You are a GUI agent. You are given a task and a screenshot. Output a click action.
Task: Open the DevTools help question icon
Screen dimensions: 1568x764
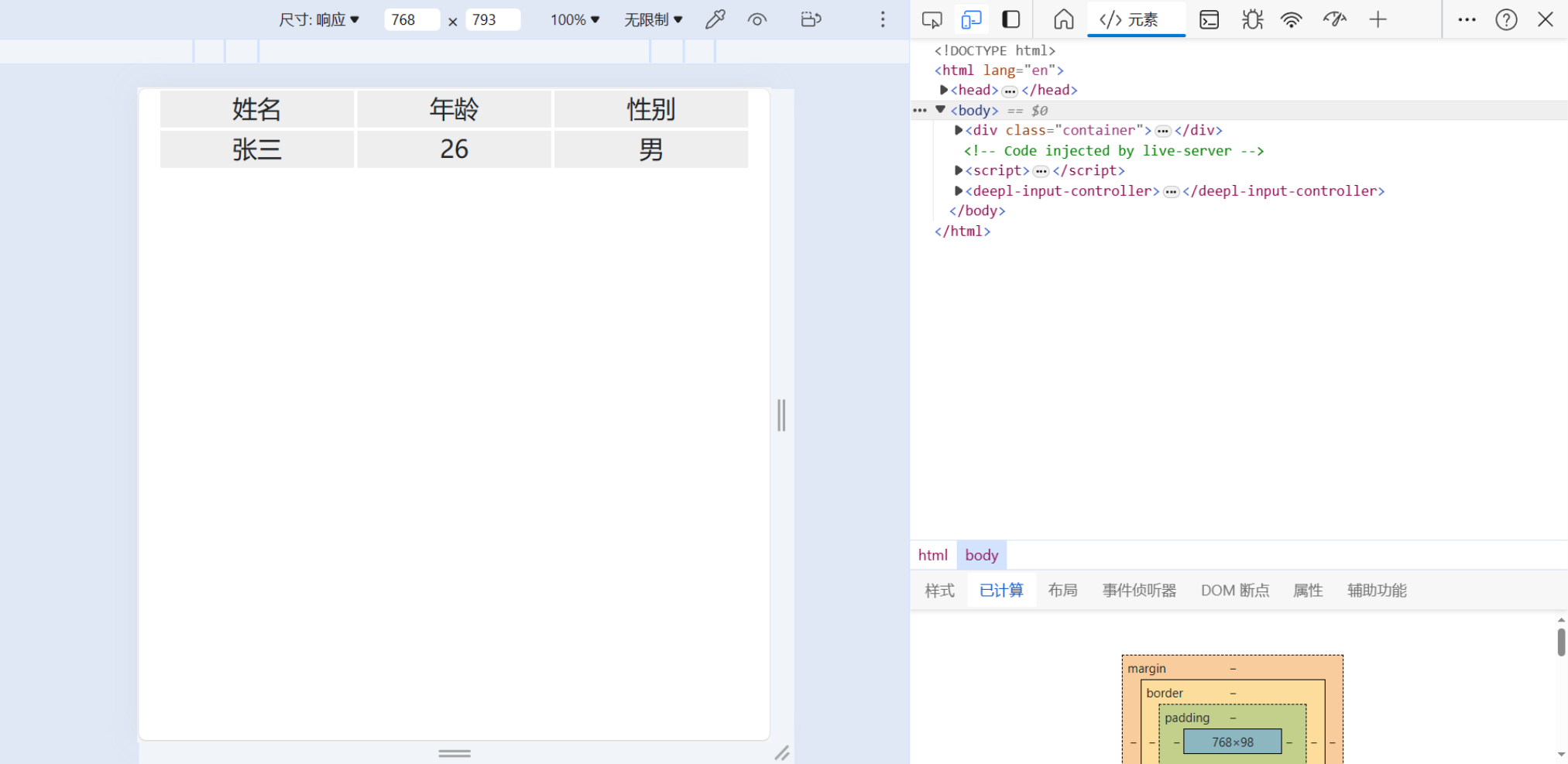point(1506,19)
